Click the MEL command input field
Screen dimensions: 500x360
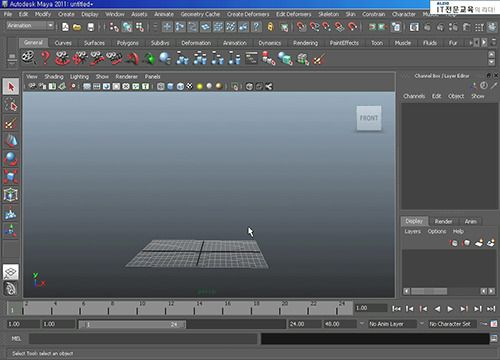click(143, 339)
